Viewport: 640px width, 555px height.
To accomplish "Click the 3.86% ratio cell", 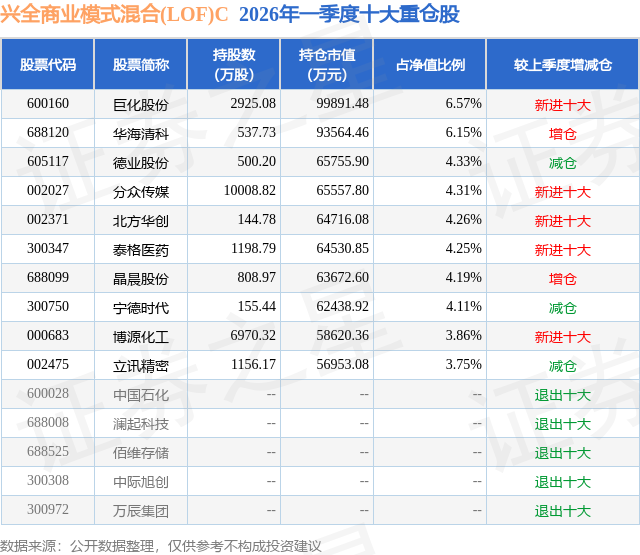I will pyautogui.click(x=464, y=335).
